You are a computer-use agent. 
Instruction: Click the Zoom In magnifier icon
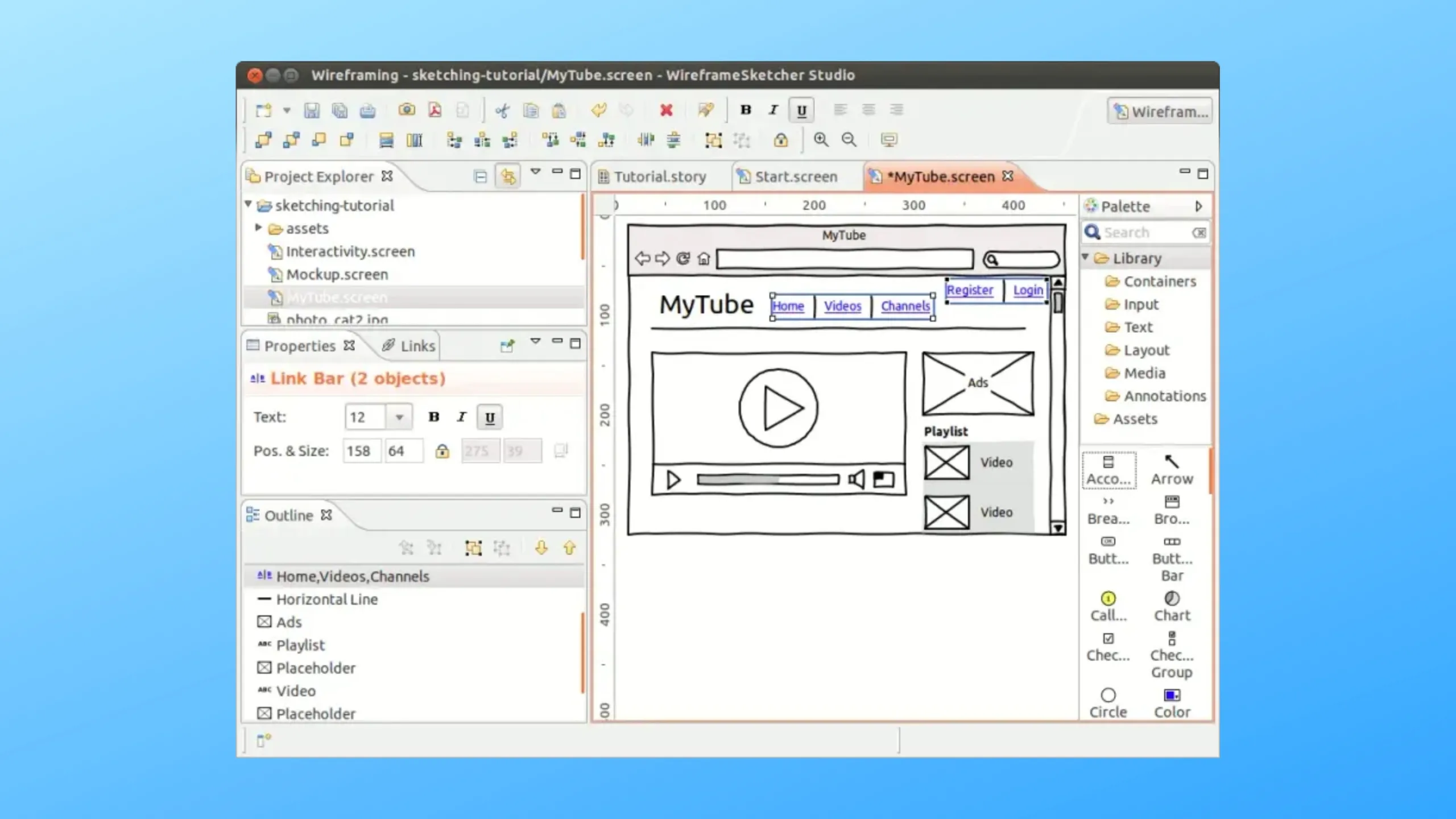(821, 140)
